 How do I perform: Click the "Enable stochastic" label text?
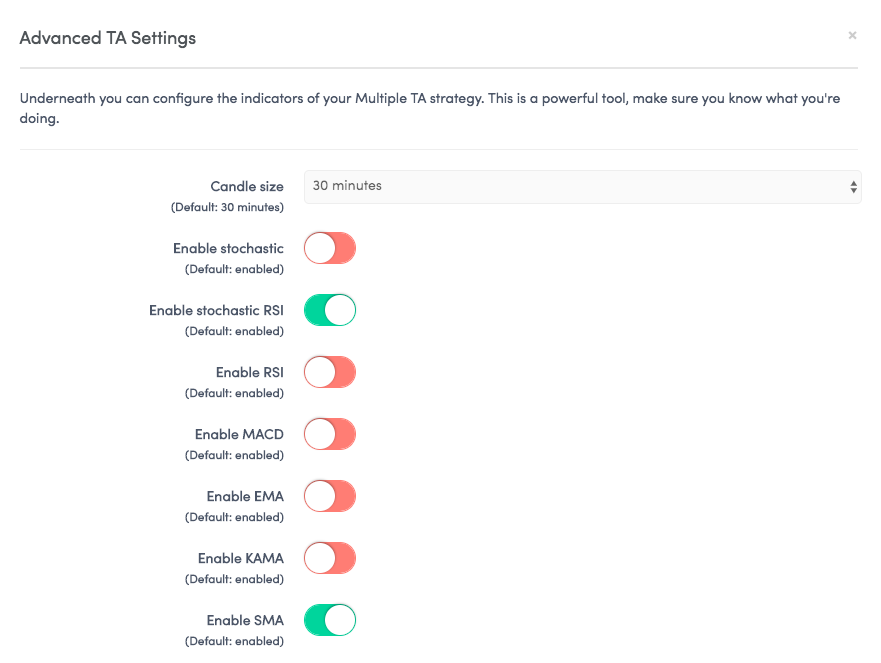[x=228, y=248]
